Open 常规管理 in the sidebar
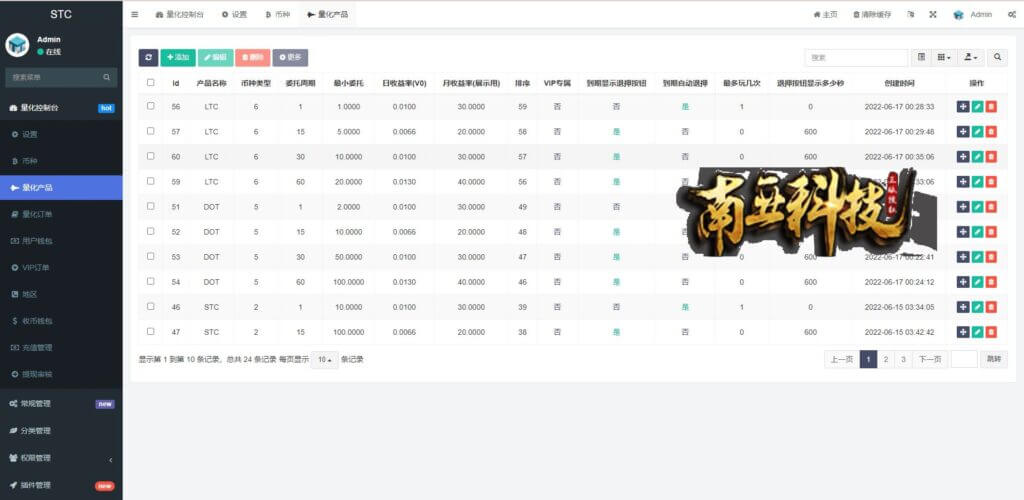 coord(61,404)
